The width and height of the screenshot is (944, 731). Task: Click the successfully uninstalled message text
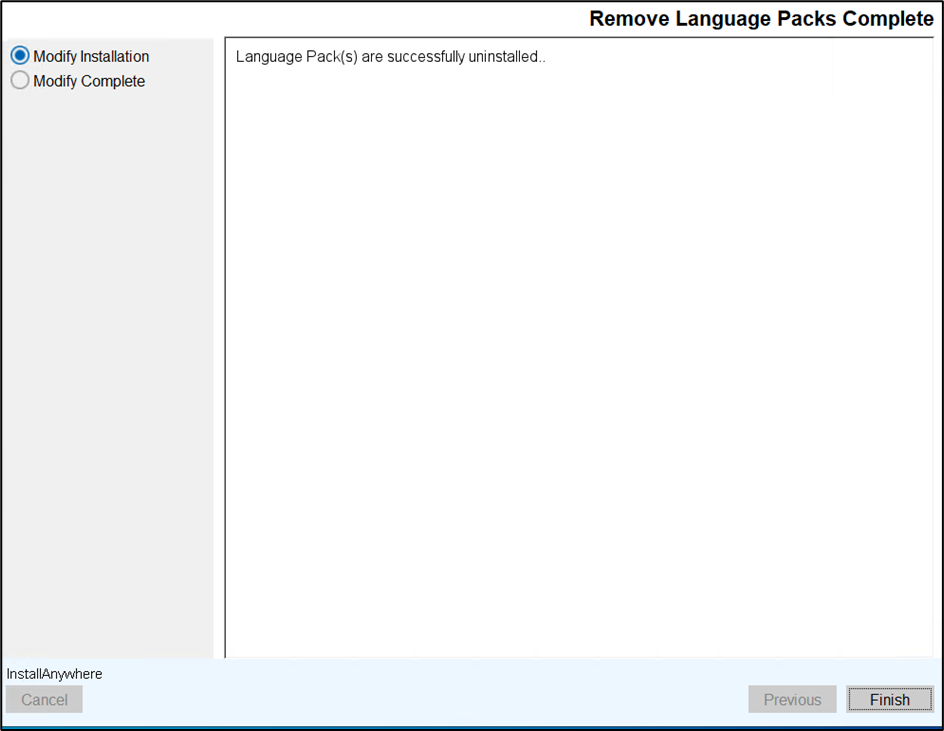pyautogui.click(x=390, y=57)
